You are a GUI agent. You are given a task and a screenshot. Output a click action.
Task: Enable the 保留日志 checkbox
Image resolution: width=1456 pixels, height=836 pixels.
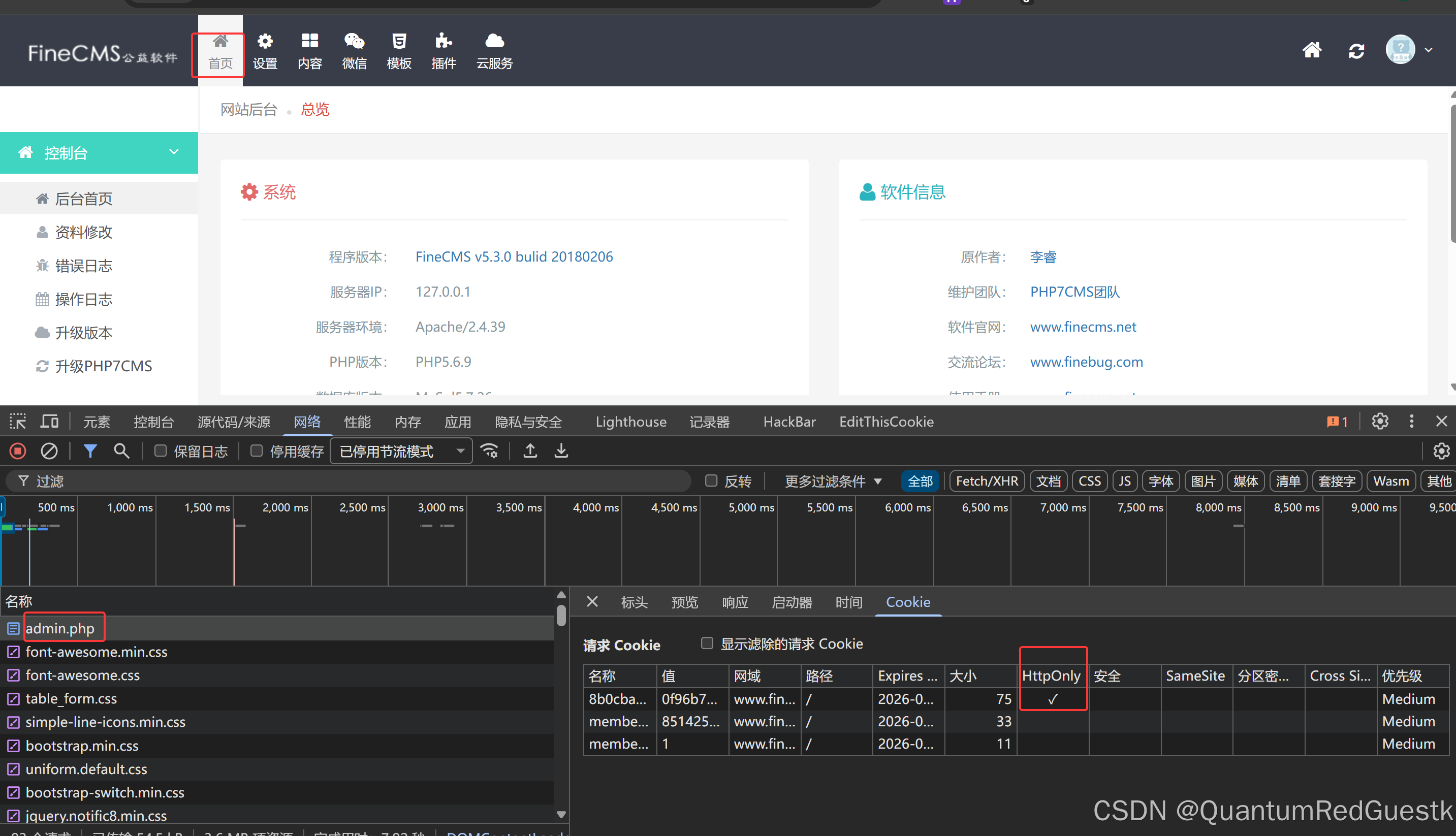[x=161, y=452]
